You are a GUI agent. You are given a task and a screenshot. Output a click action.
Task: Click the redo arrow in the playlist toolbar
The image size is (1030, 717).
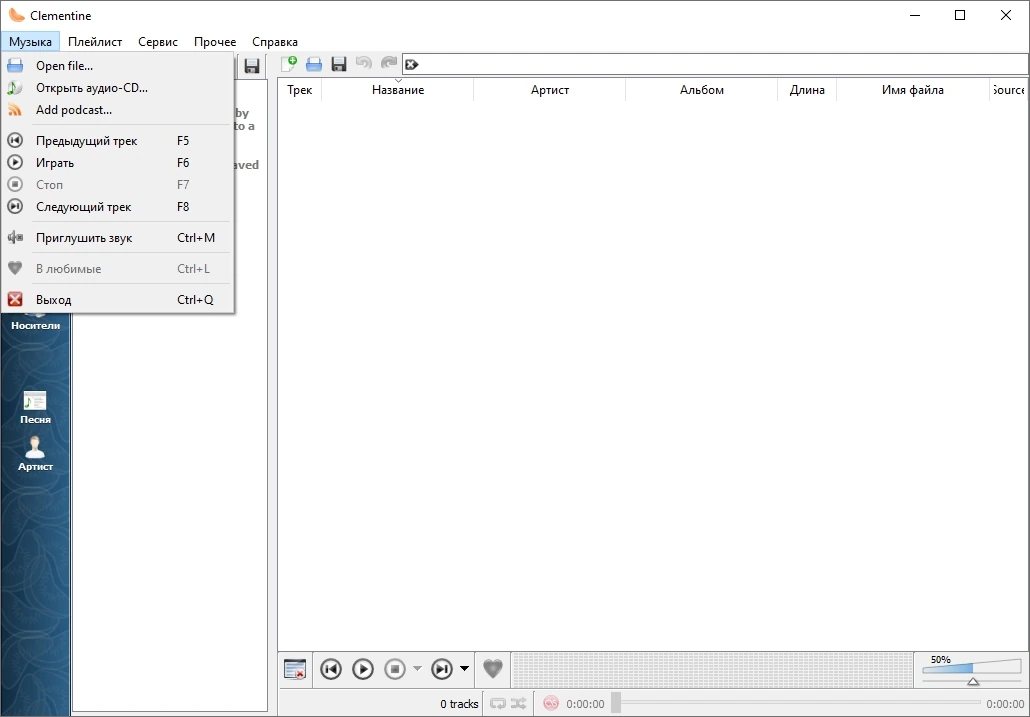point(389,63)
